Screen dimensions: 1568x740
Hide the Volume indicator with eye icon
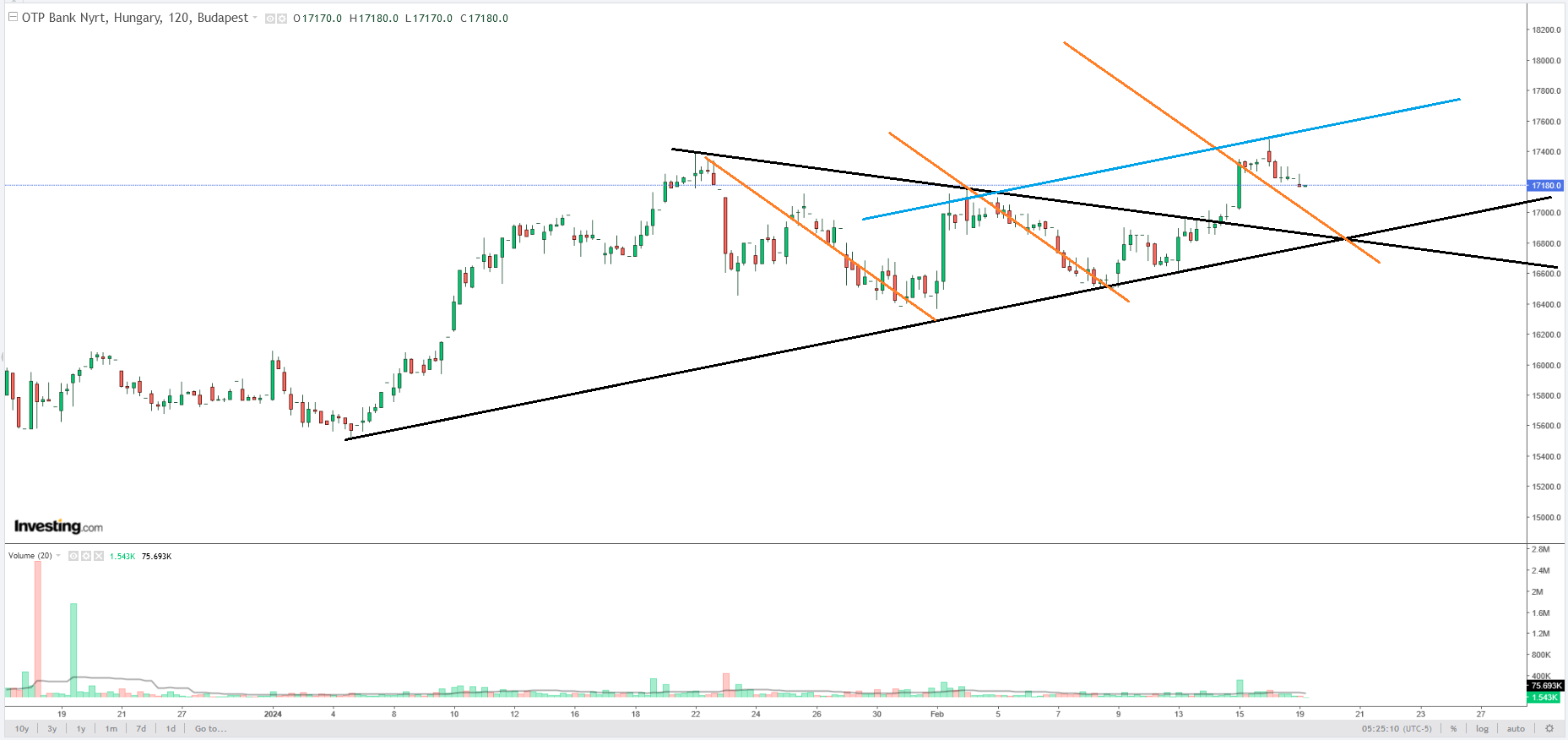(x=73, y=556)
